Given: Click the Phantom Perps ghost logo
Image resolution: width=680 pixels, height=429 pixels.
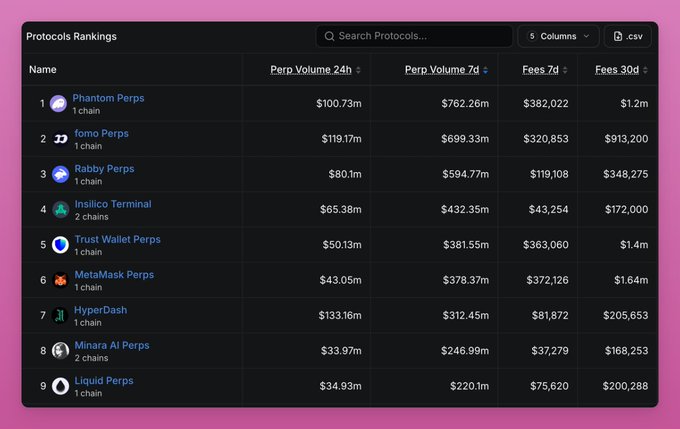Looking at the screenshot, I should coord(58,104).
